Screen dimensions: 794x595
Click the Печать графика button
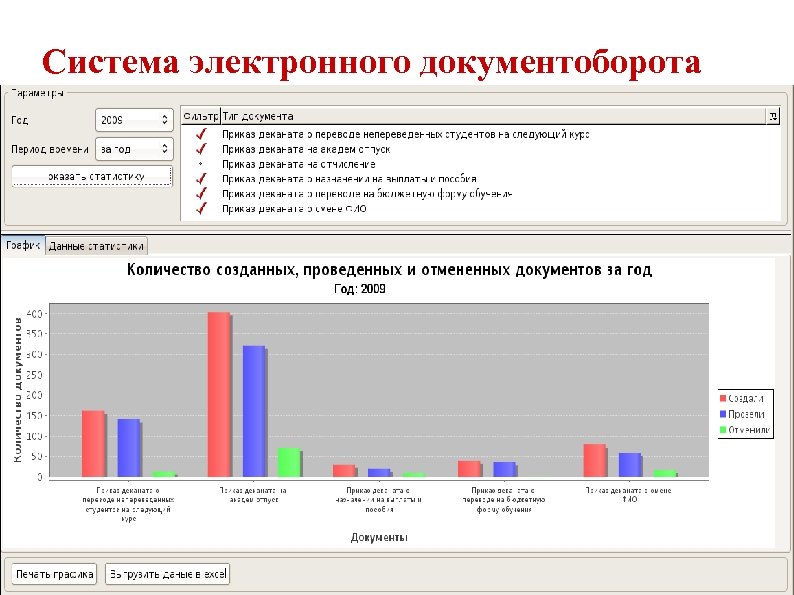click(54, 574)
